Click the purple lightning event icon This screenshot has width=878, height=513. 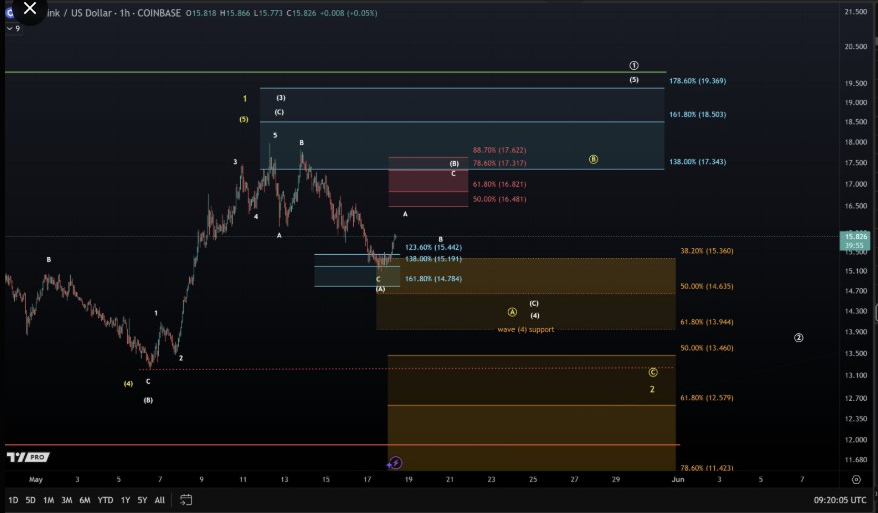[x=395, y=463]
